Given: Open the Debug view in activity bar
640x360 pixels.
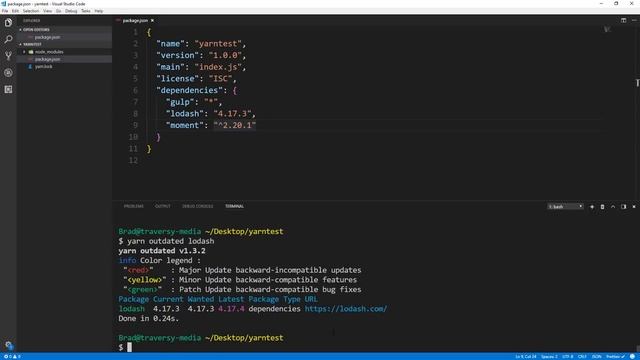Looking at the screenshot, I should pos(8,73).
